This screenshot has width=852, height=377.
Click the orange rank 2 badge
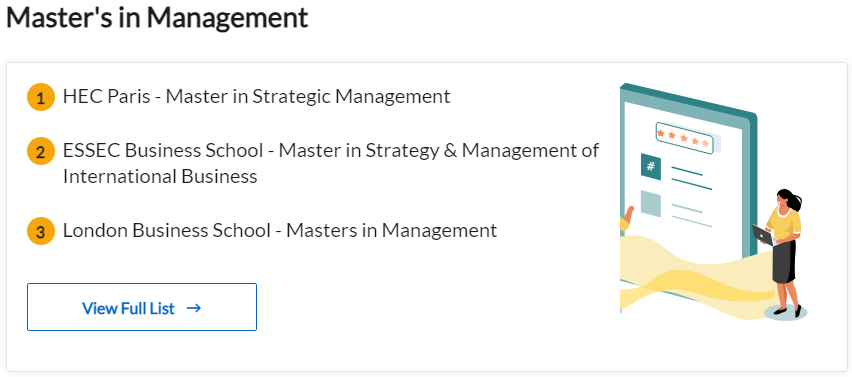coord(41,152)
